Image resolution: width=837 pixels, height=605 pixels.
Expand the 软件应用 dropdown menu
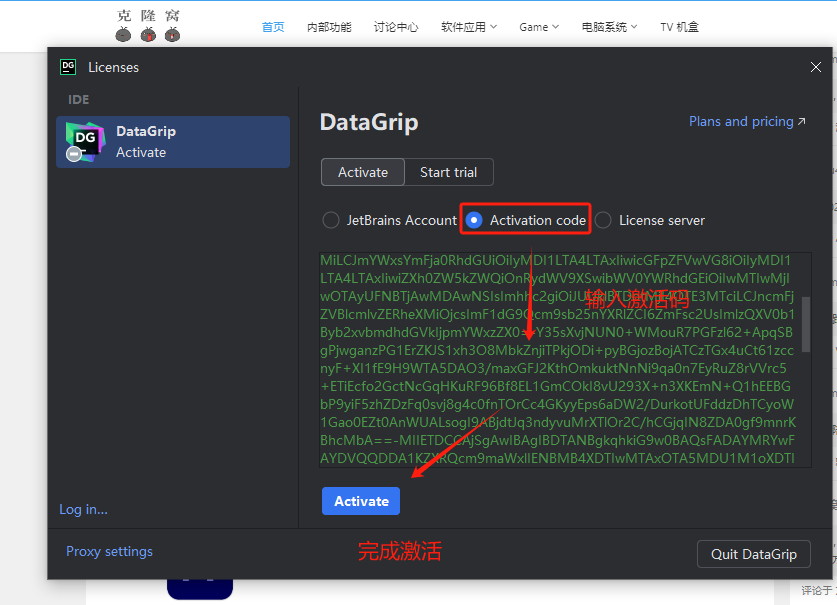click(x=469, y=27)
